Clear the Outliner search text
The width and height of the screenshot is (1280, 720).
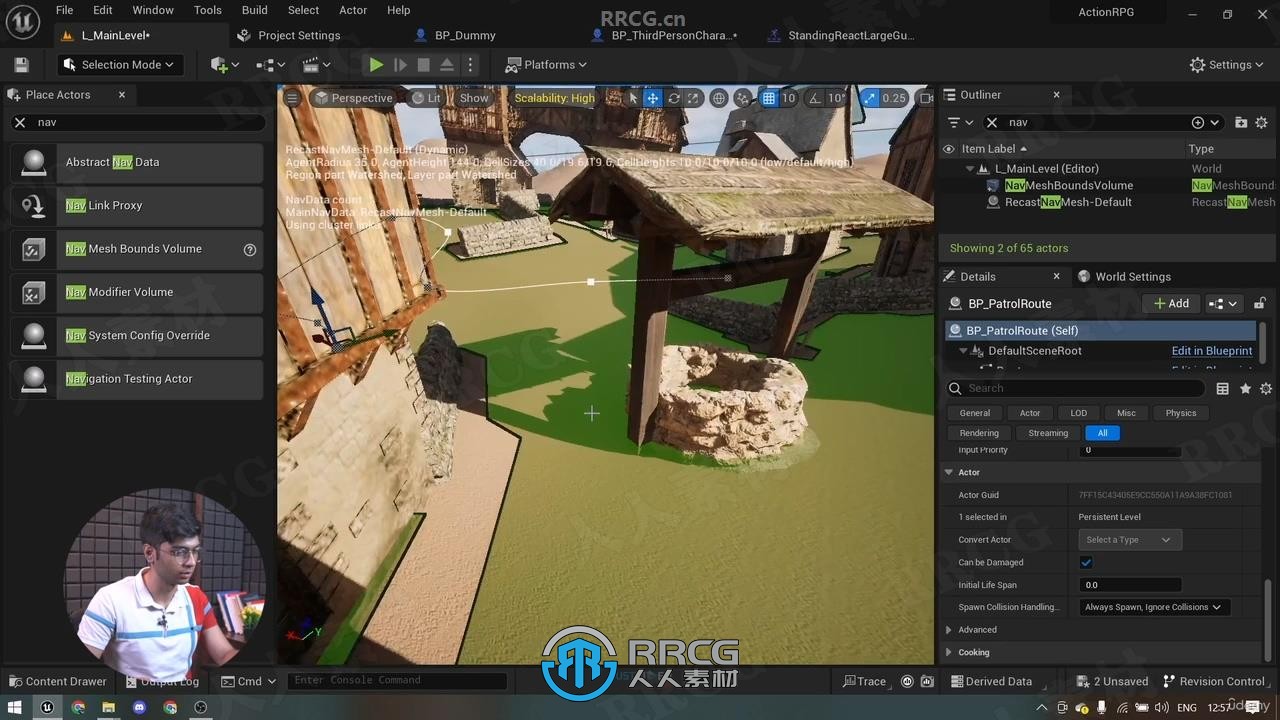click(992, 122)
